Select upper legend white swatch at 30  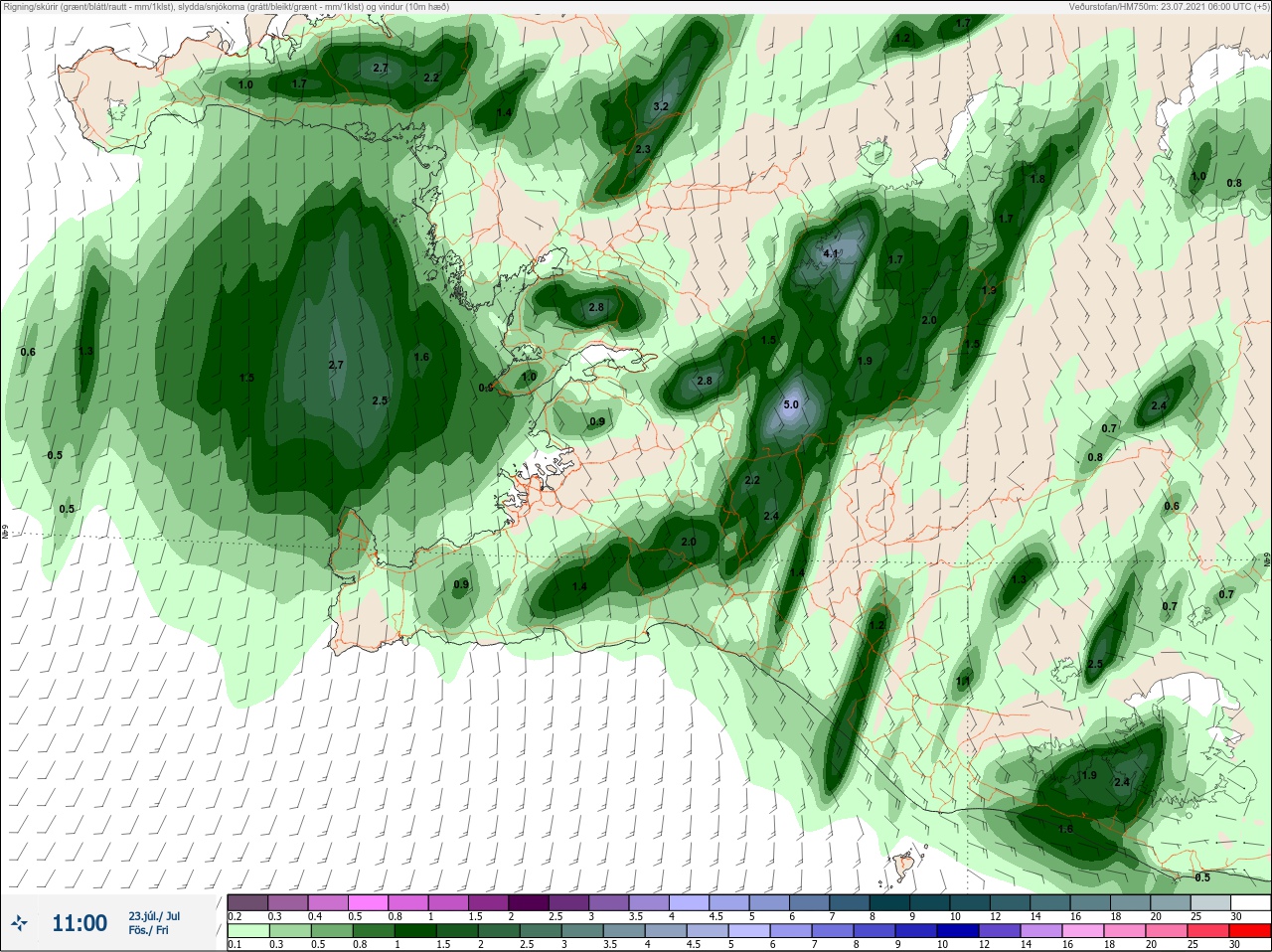tap(1250, 902)
